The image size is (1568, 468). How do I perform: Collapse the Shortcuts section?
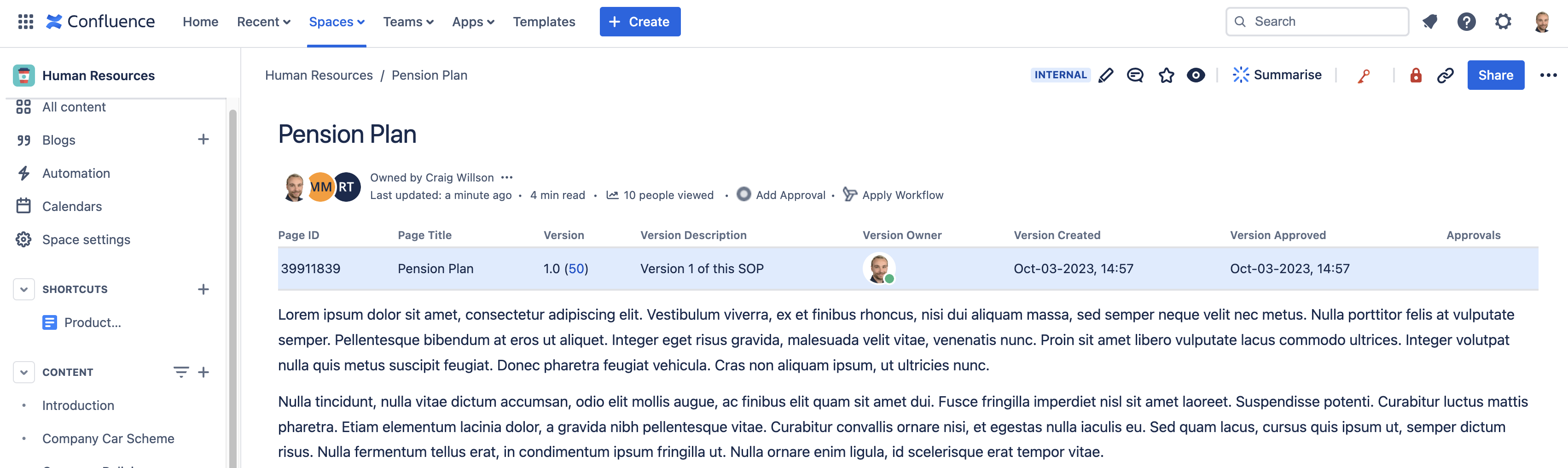[24, 289]
